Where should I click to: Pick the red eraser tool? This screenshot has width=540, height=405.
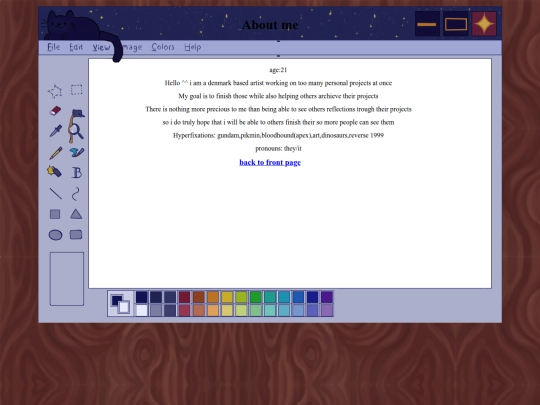pos(55,111)
